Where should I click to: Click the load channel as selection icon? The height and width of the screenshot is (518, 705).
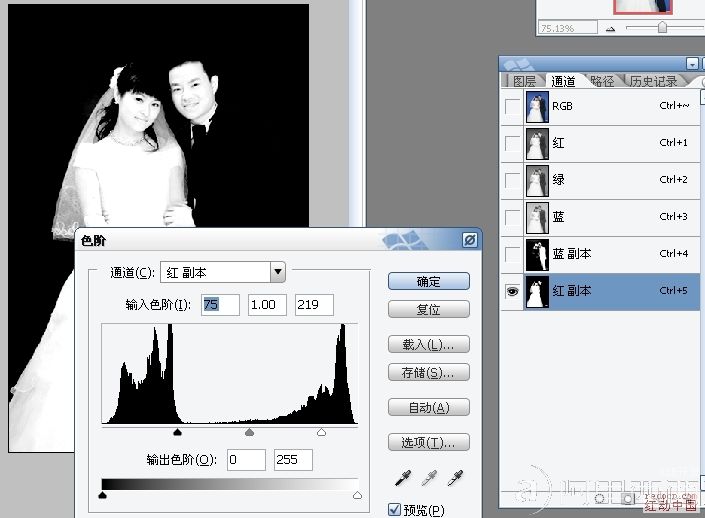601,496
